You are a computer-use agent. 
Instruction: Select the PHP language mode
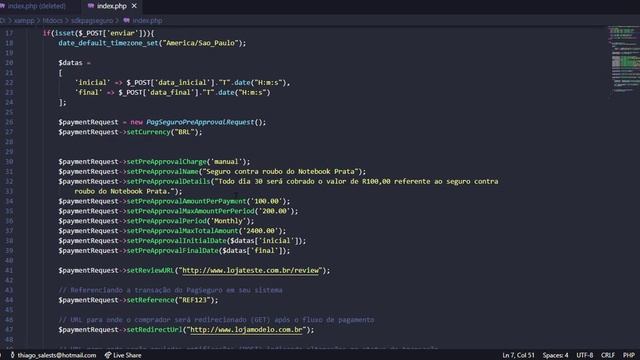629,355
